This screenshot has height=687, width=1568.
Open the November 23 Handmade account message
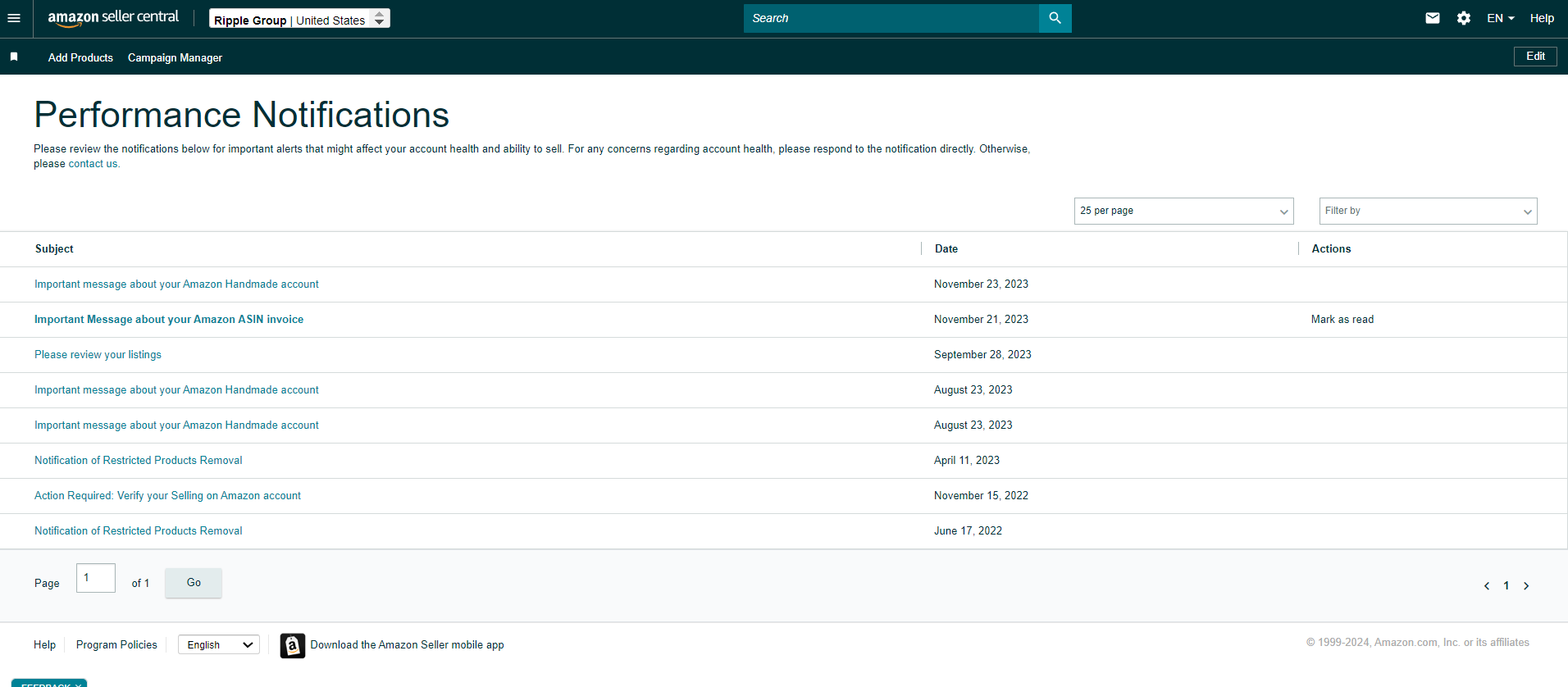[176, 284]
